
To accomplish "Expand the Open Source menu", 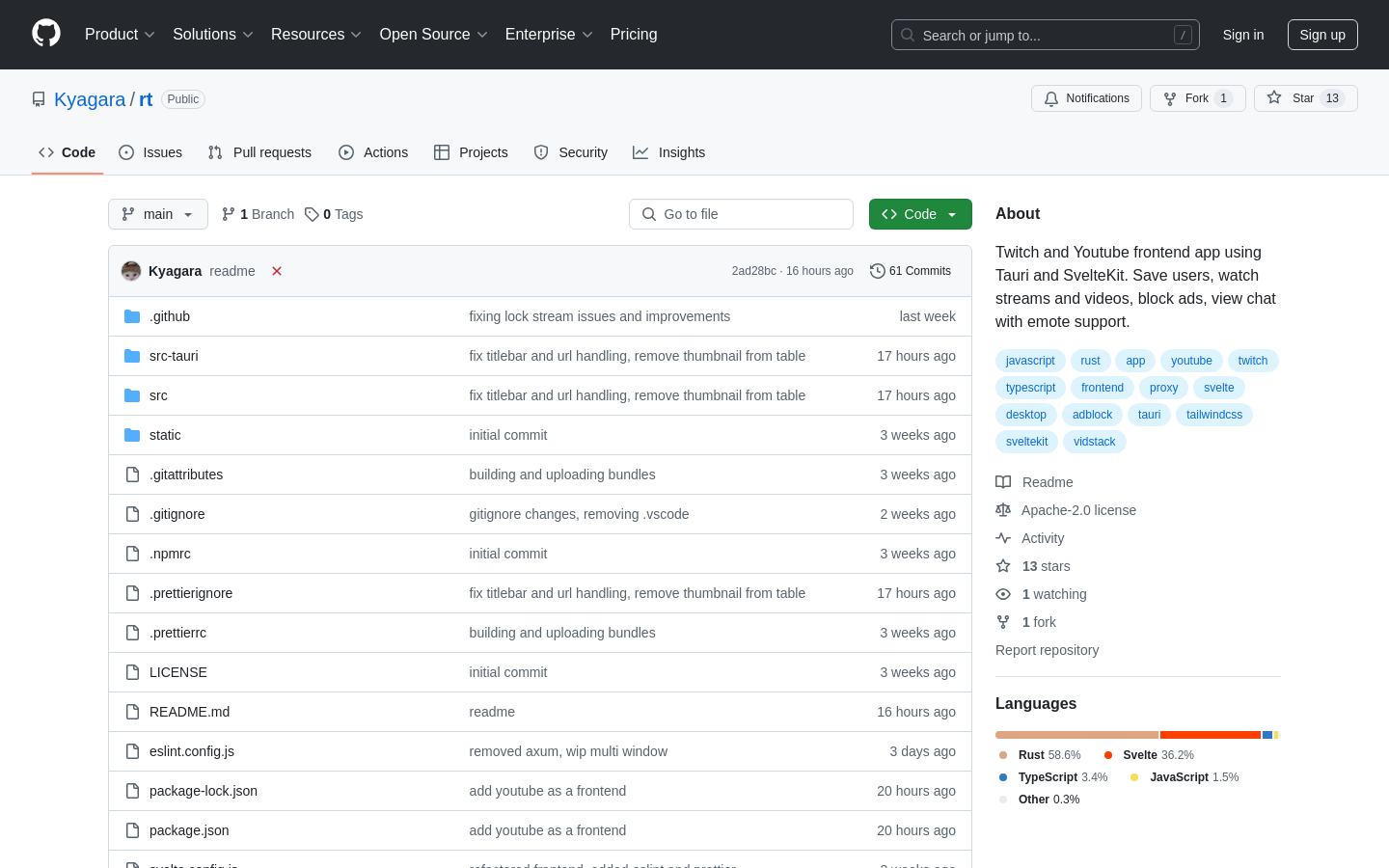I will click(434, 35).
